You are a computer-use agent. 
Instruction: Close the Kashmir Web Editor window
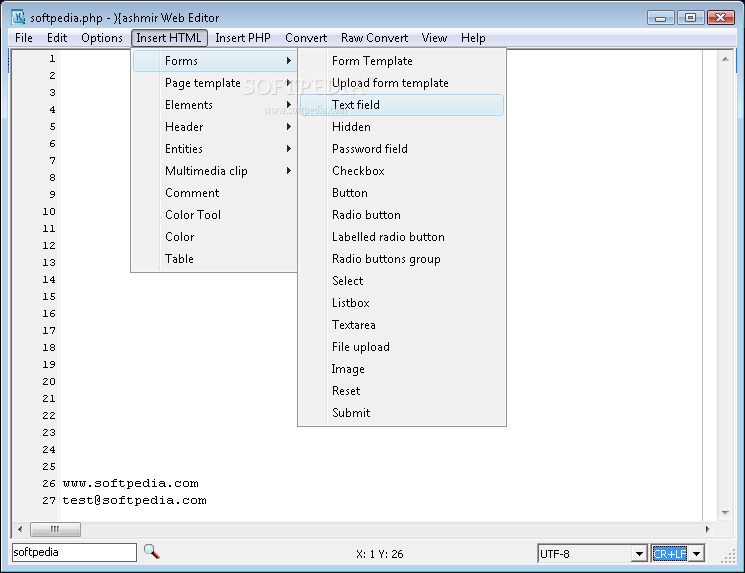coord(721,18)
